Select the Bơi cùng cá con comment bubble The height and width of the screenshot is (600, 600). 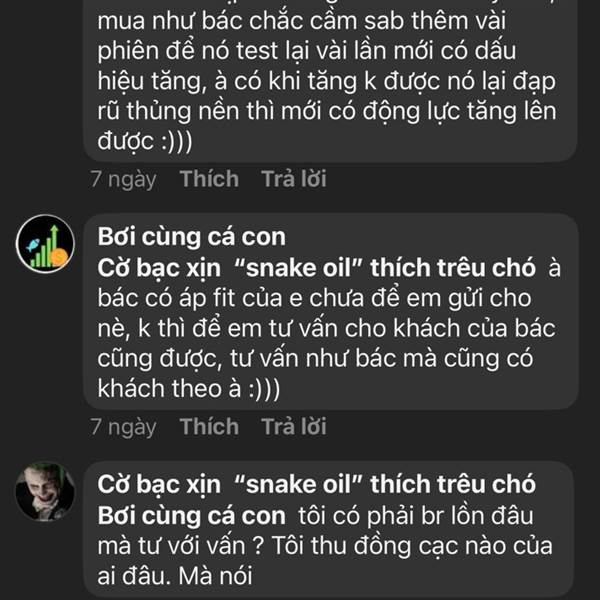pos(331,311)
